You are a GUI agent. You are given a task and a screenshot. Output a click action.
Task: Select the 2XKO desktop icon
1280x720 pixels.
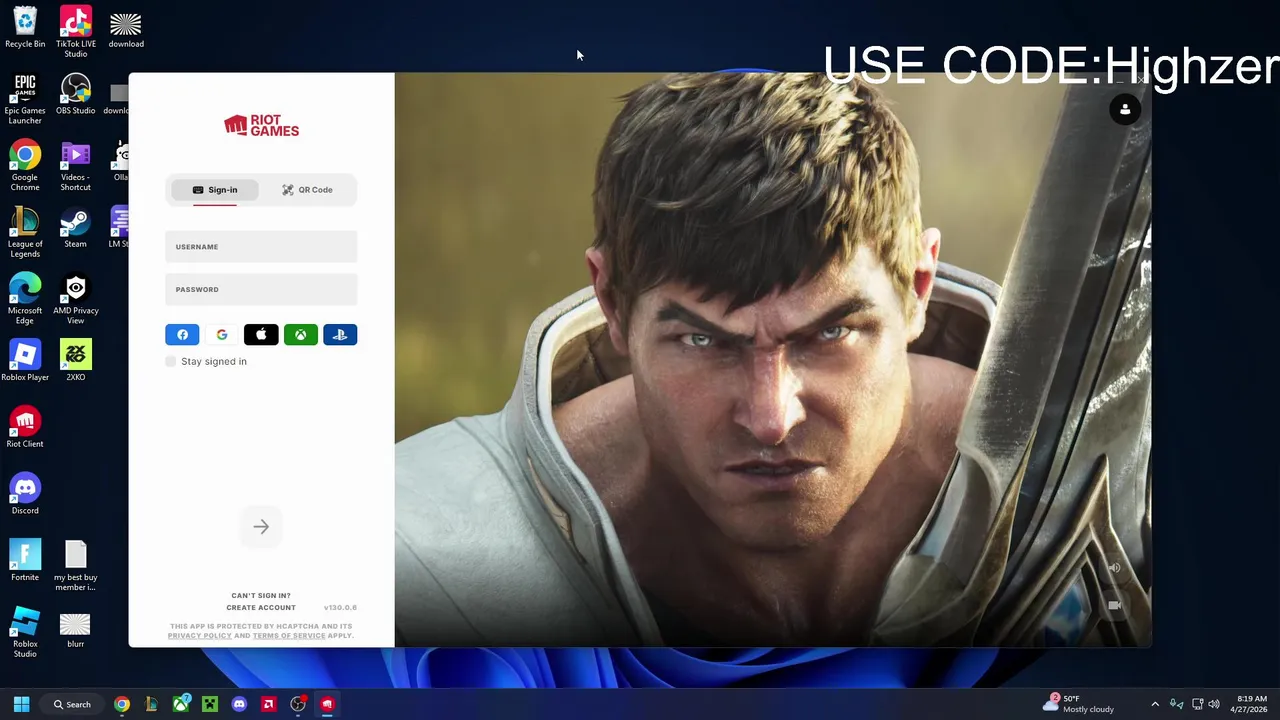coord(76,361)
